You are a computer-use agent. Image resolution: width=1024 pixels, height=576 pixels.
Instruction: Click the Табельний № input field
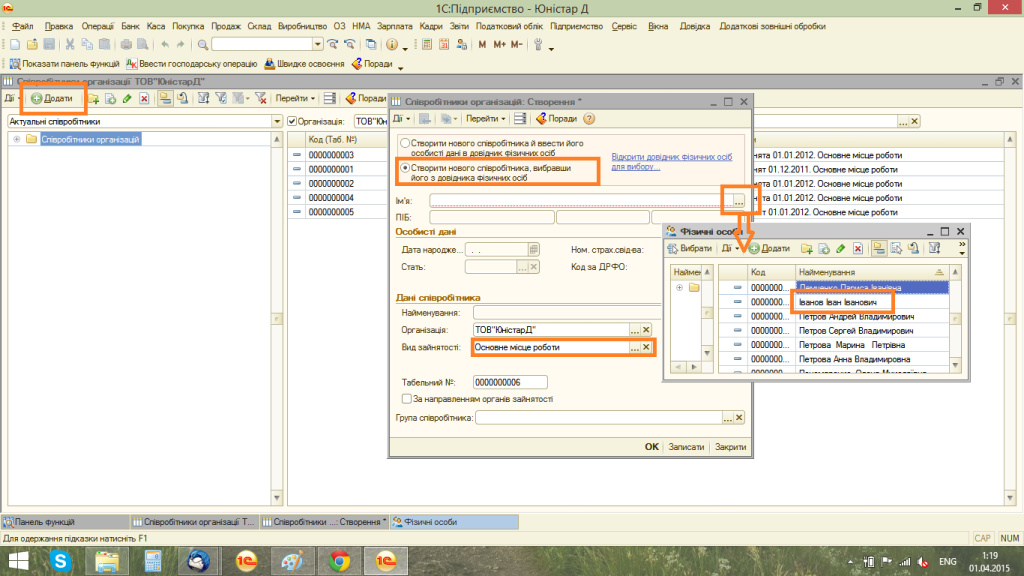click(x=510, y=382)
